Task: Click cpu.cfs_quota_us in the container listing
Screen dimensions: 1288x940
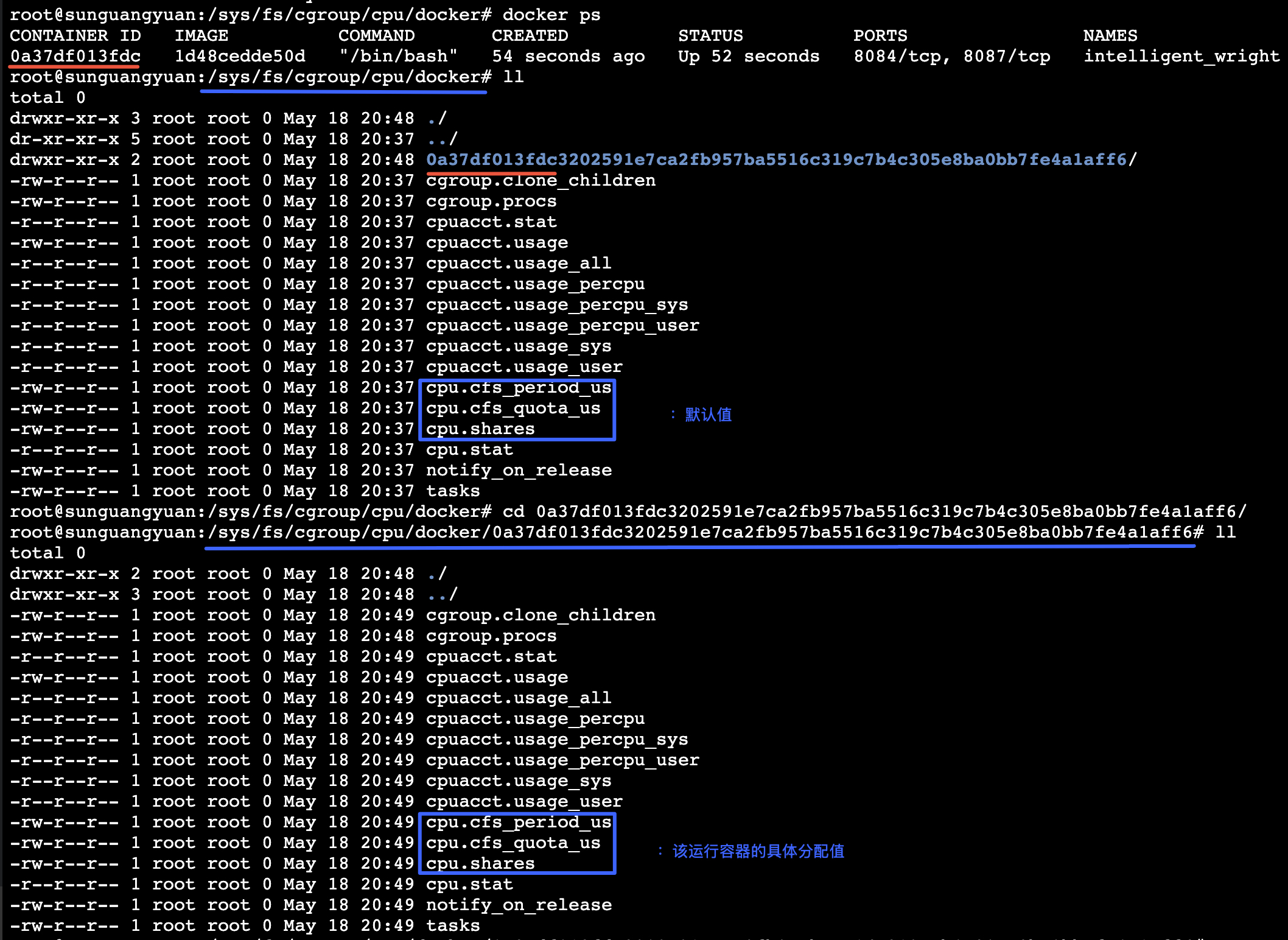Action: tap(513, 843)
